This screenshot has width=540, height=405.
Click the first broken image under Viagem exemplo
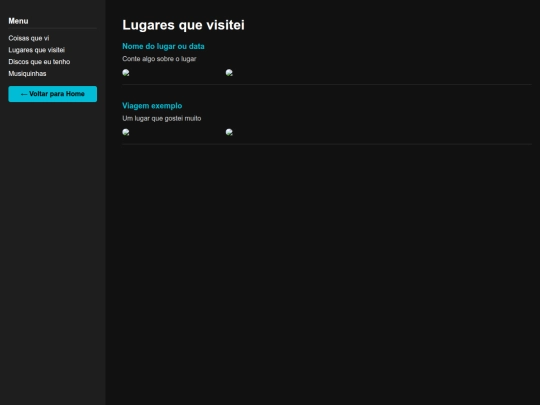click(x=126, y=132)
